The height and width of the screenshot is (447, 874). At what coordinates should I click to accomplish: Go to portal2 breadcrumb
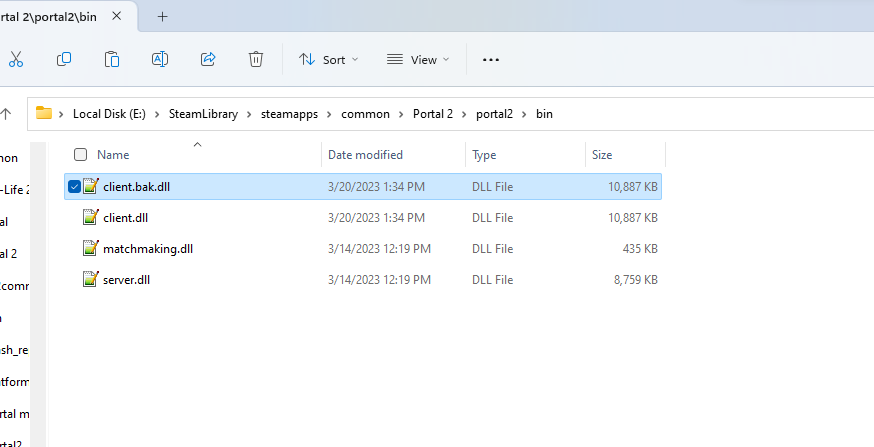(494, 114)
